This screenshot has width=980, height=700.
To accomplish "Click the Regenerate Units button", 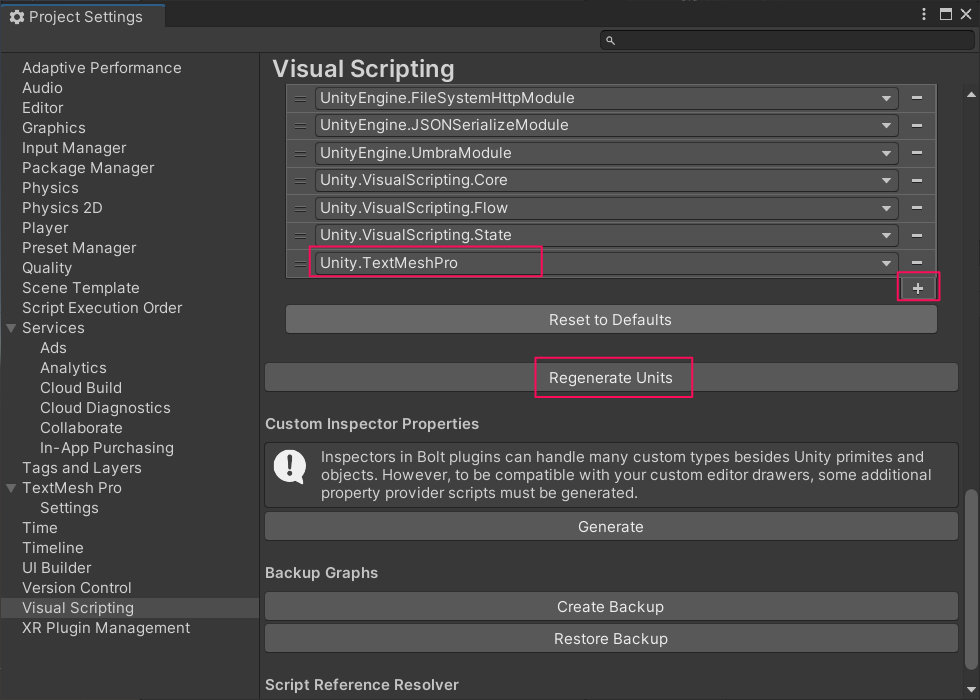I will tap(611, 378).
